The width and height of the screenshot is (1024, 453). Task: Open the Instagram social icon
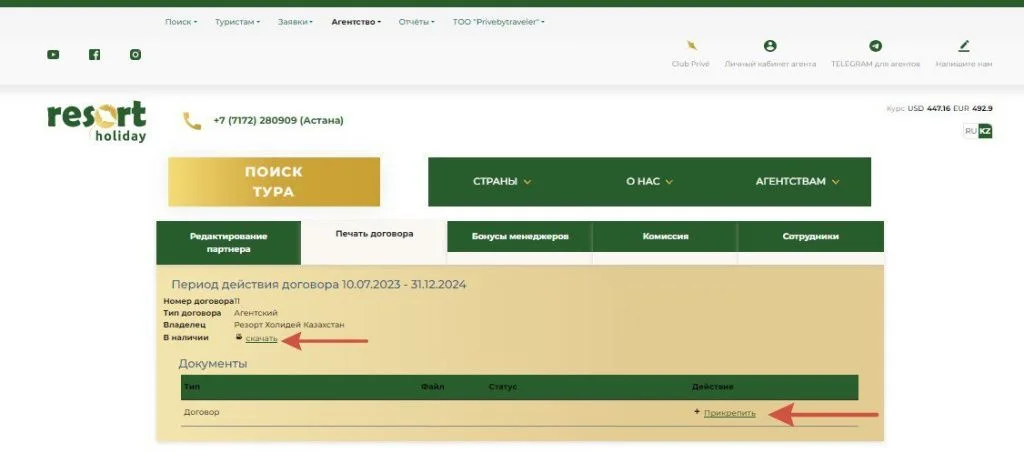135,54
